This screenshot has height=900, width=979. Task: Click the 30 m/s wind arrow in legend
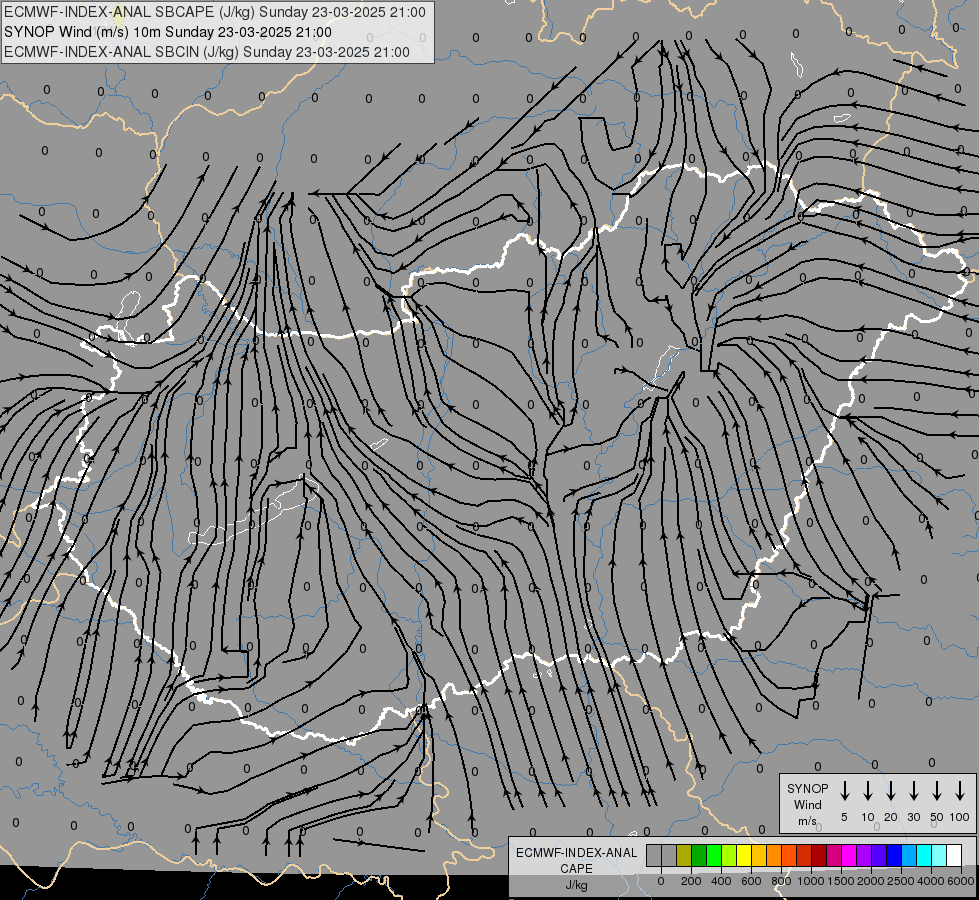pos(913,791)
